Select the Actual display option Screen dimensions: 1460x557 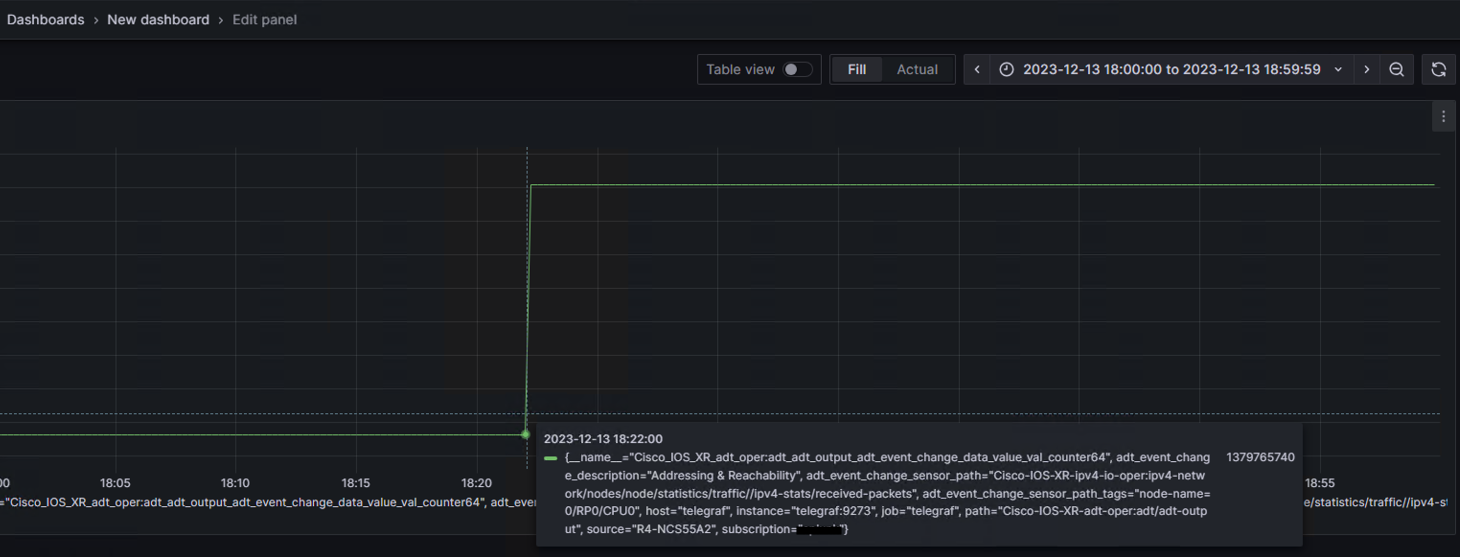click(x=917, y=69)
